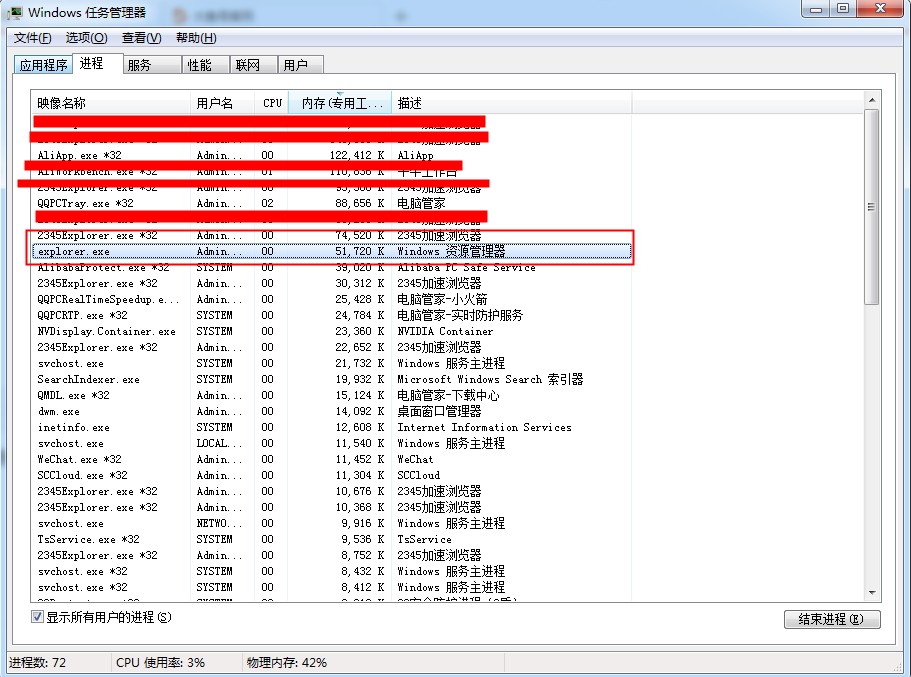911x677 pixels.
Task: Select the 进程 tab
Action: 97,63
